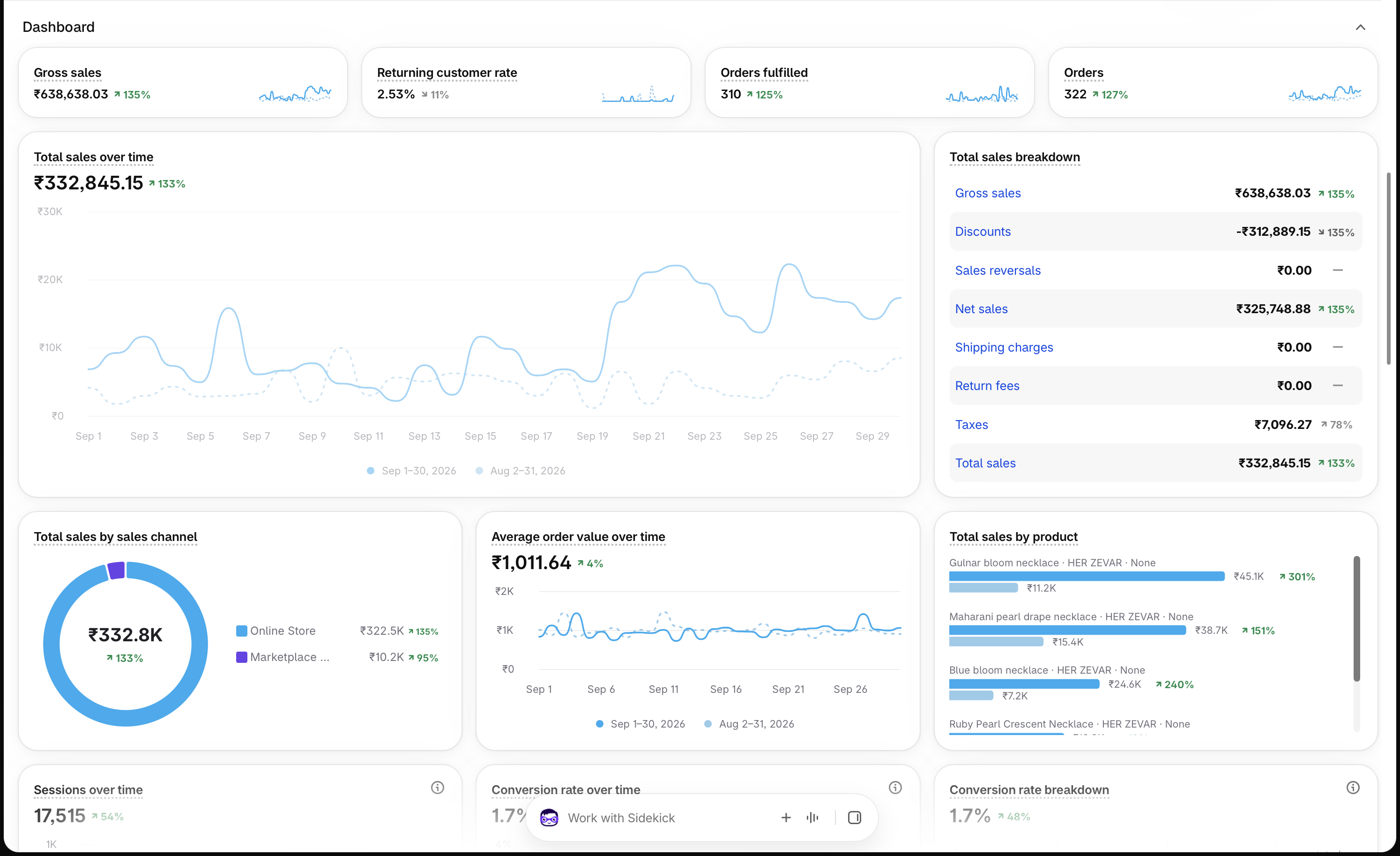Screen dimensions: 1400x856
Task: Open the Orders fulfilled card title
Action: (x=764, y=73)
